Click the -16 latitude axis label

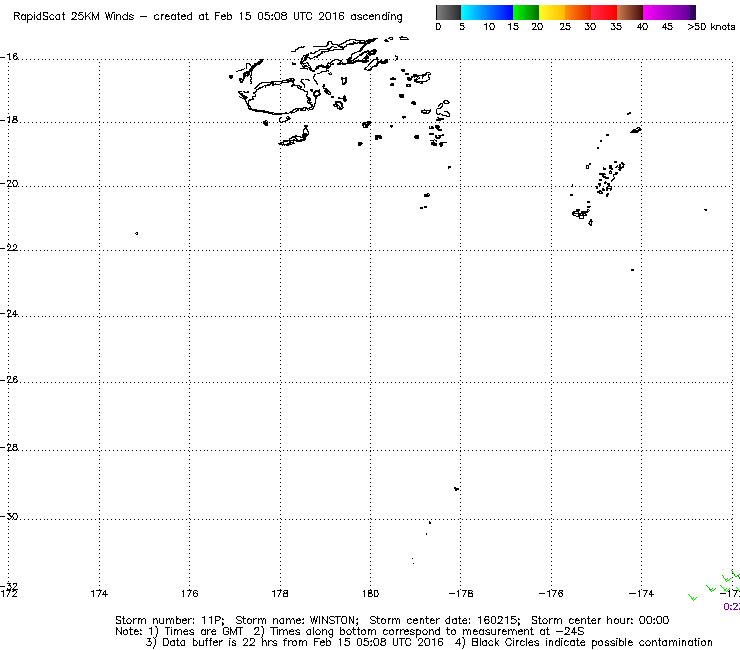[x=9, y=57]
